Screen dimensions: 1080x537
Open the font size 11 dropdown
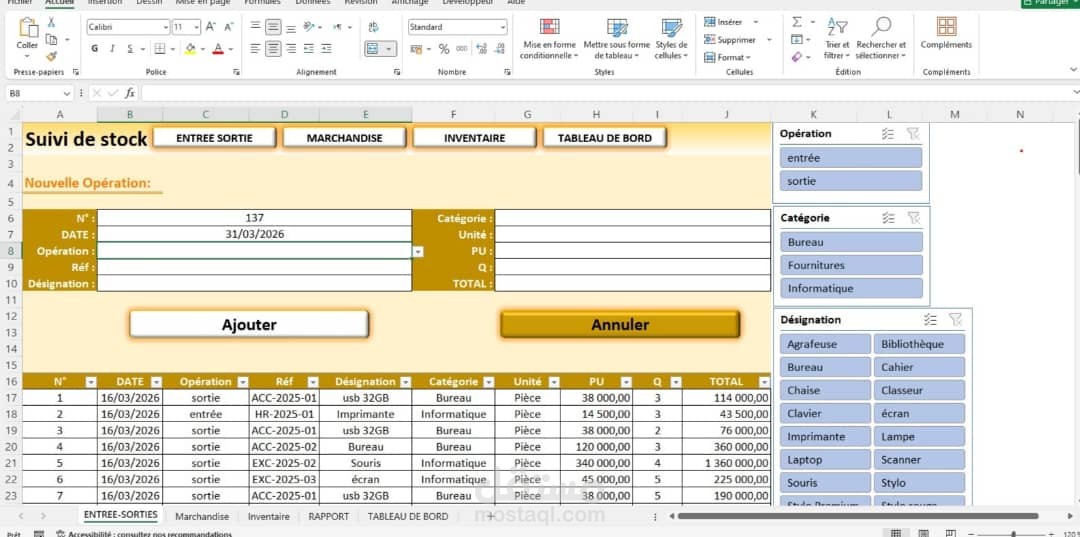click(197, 28)
